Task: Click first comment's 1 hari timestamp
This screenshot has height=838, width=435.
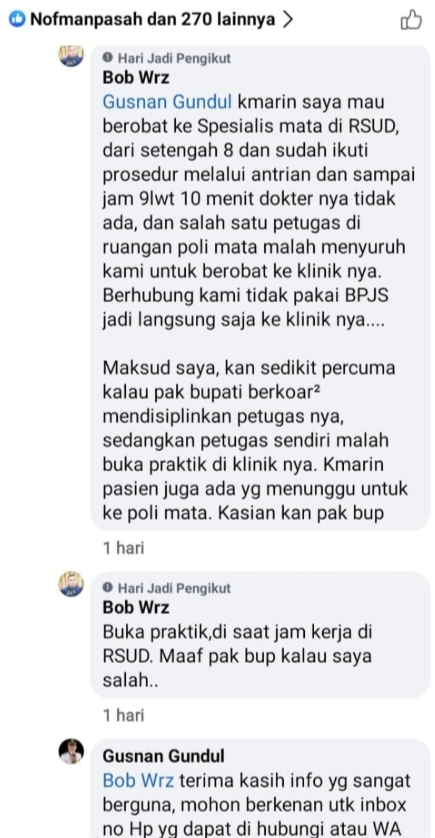Action: click(x=123, y=548)
